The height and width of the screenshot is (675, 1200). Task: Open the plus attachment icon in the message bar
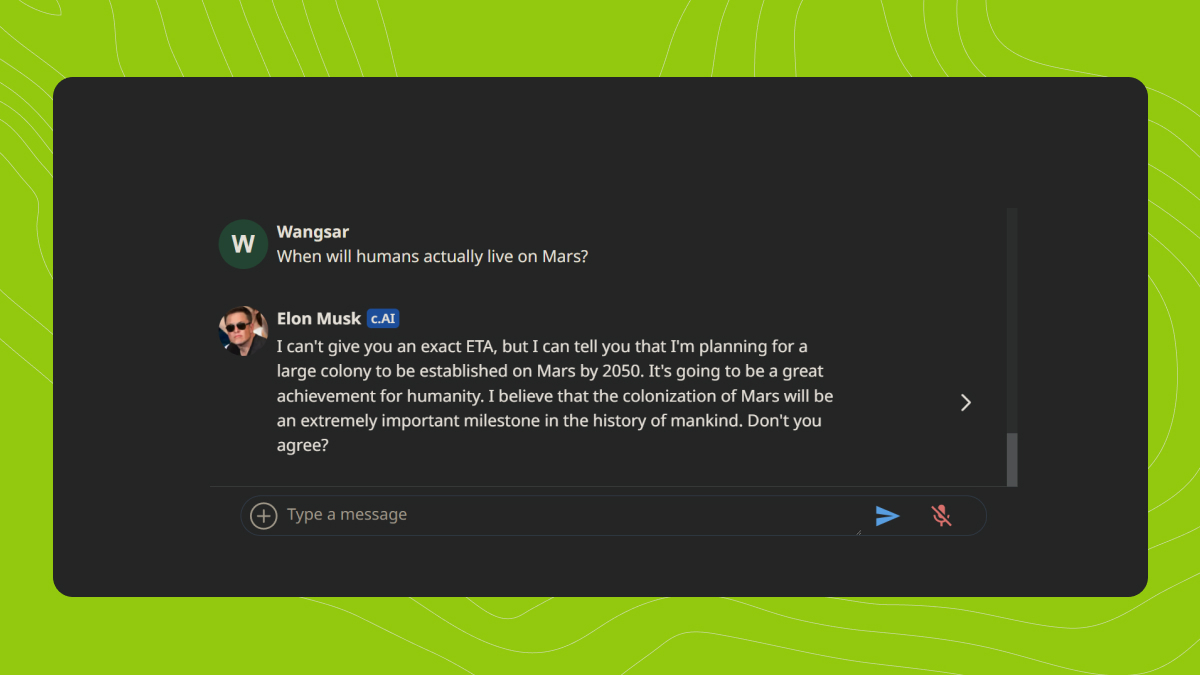[x=263, y=516]
